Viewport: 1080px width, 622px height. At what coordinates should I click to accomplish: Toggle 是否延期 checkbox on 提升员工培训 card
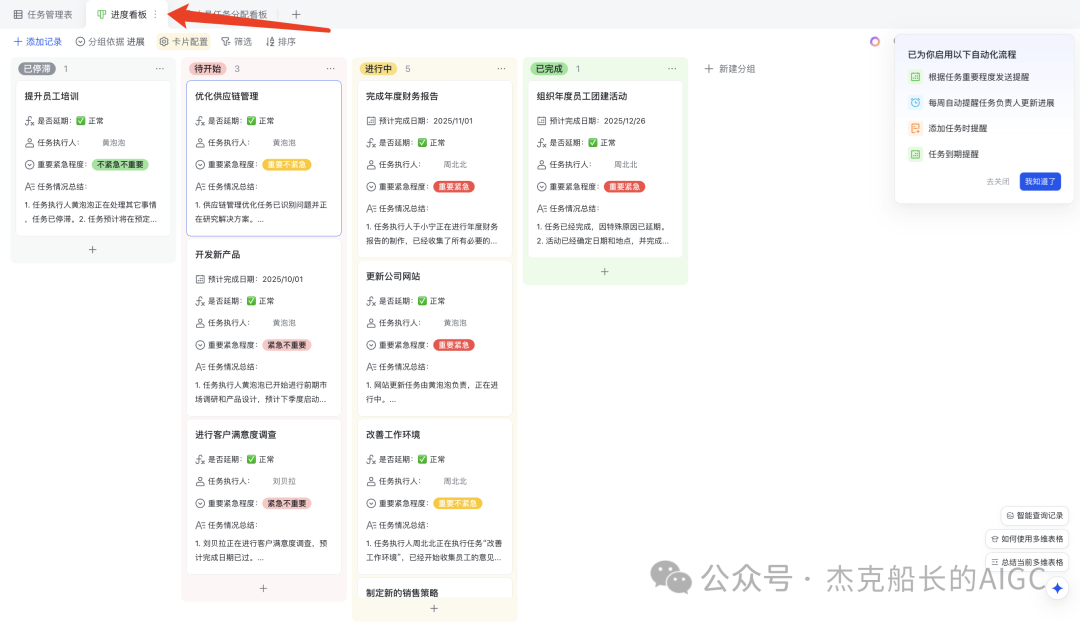(x=81, y=121)
